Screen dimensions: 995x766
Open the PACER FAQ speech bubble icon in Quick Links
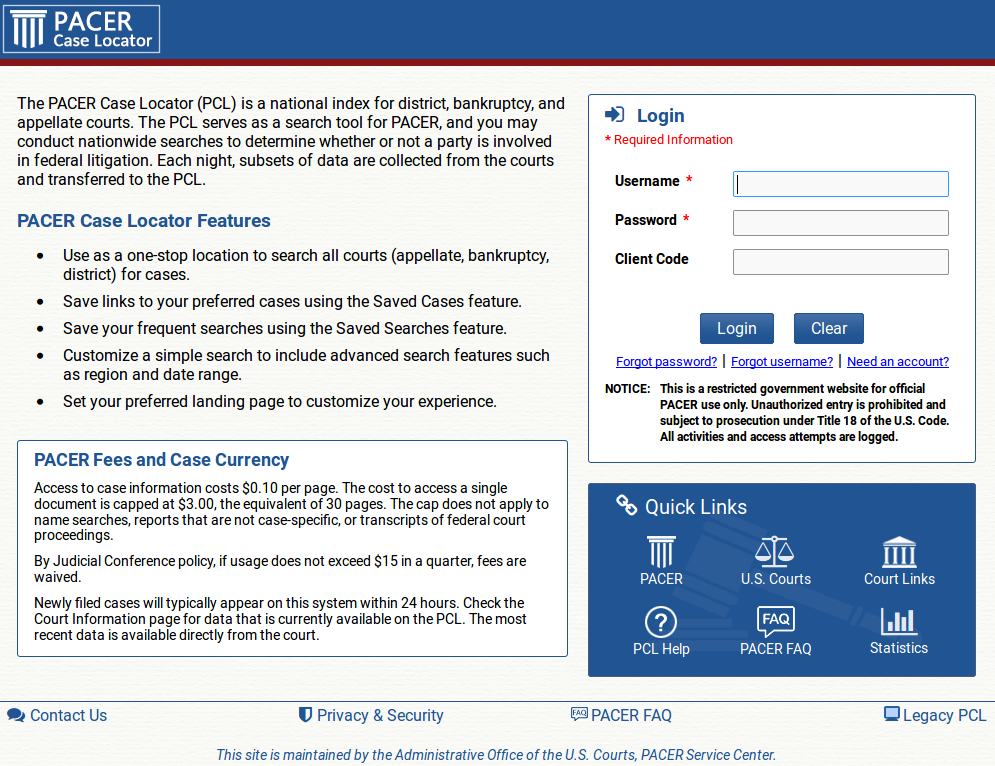(775, 621)
